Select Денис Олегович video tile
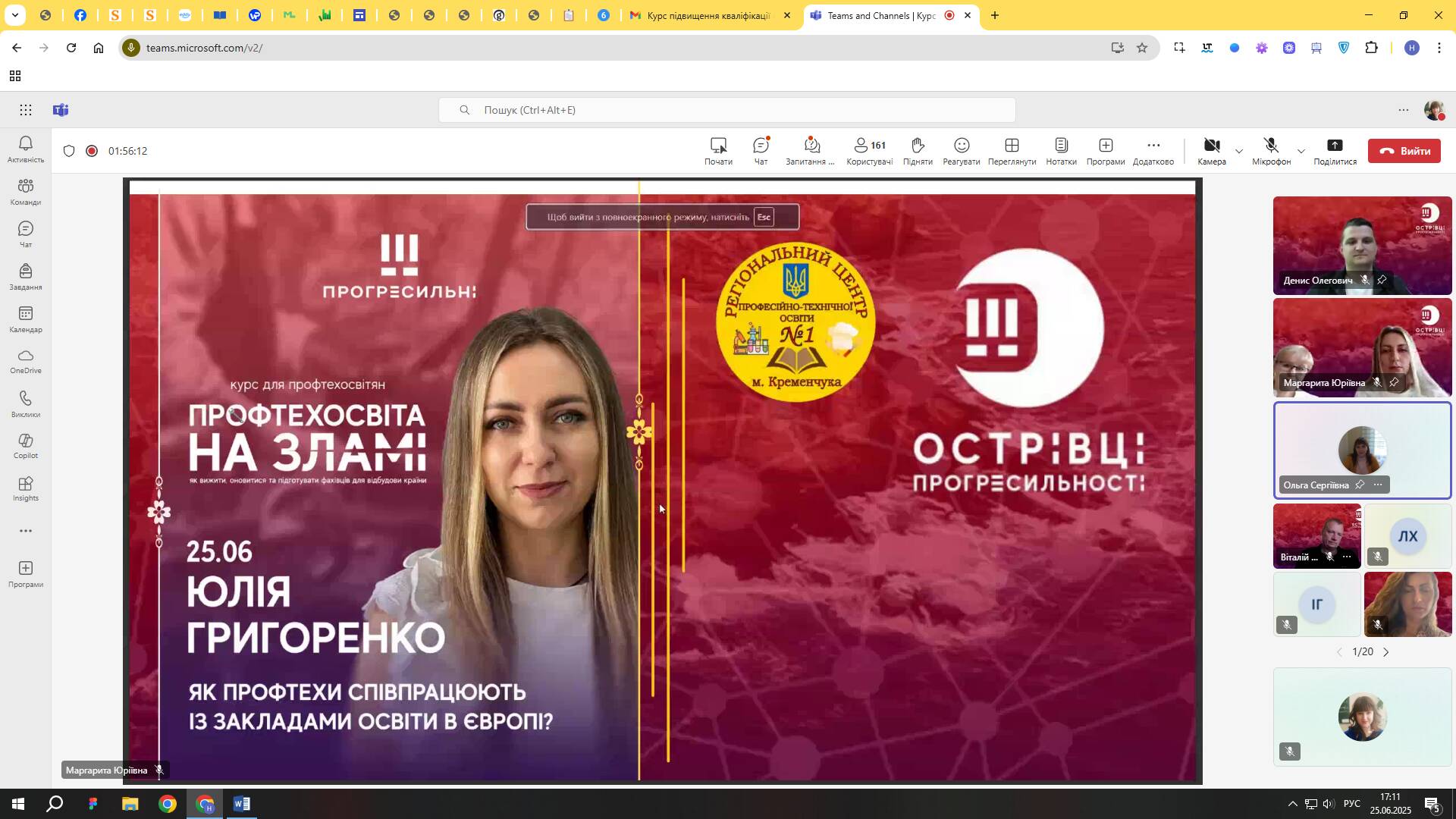1456x819 pixels. (1362, 245)
